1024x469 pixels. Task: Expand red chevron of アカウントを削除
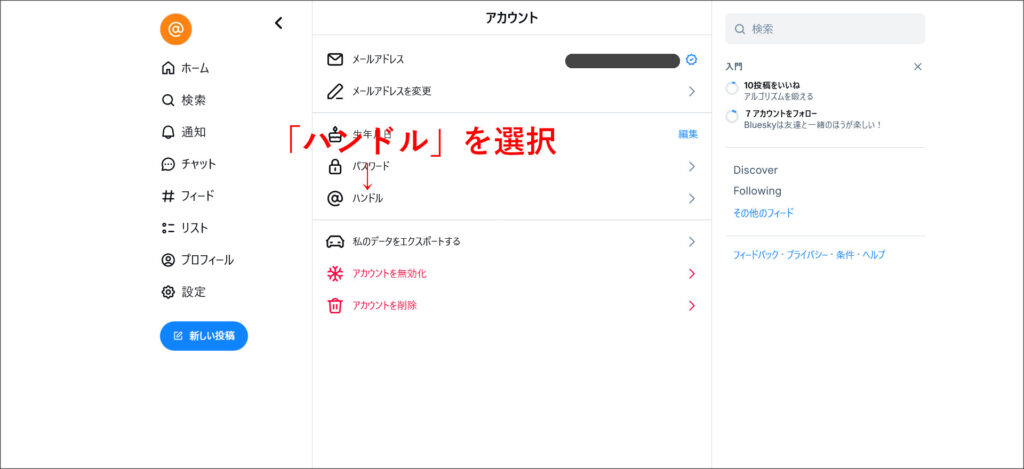(x=692, y=306)
